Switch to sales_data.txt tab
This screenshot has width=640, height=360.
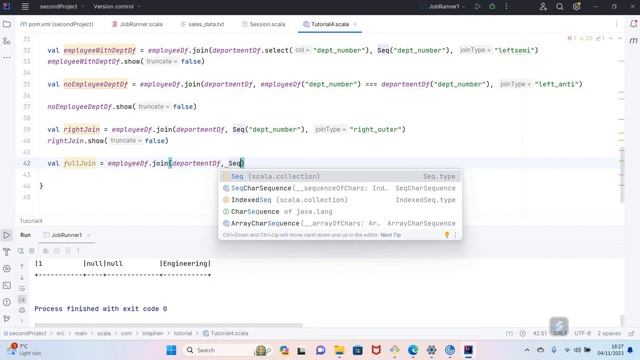[202, 24]
